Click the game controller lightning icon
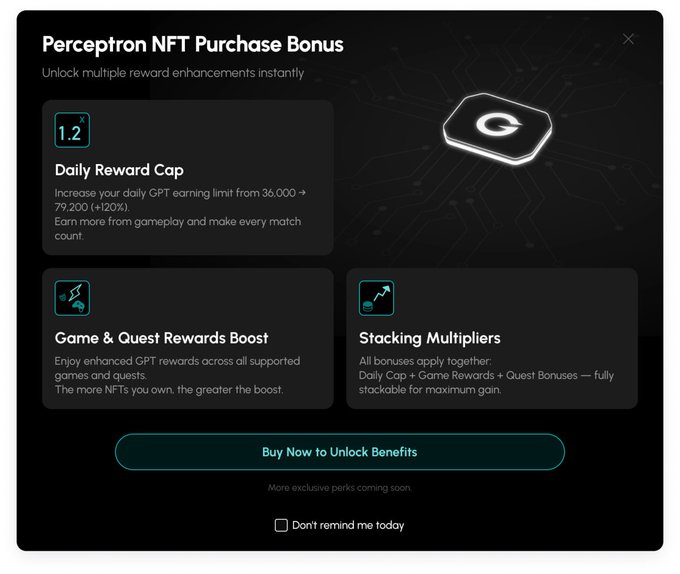Image resolution: width=680 pixels, height=574 pixels. click(72, 298)
